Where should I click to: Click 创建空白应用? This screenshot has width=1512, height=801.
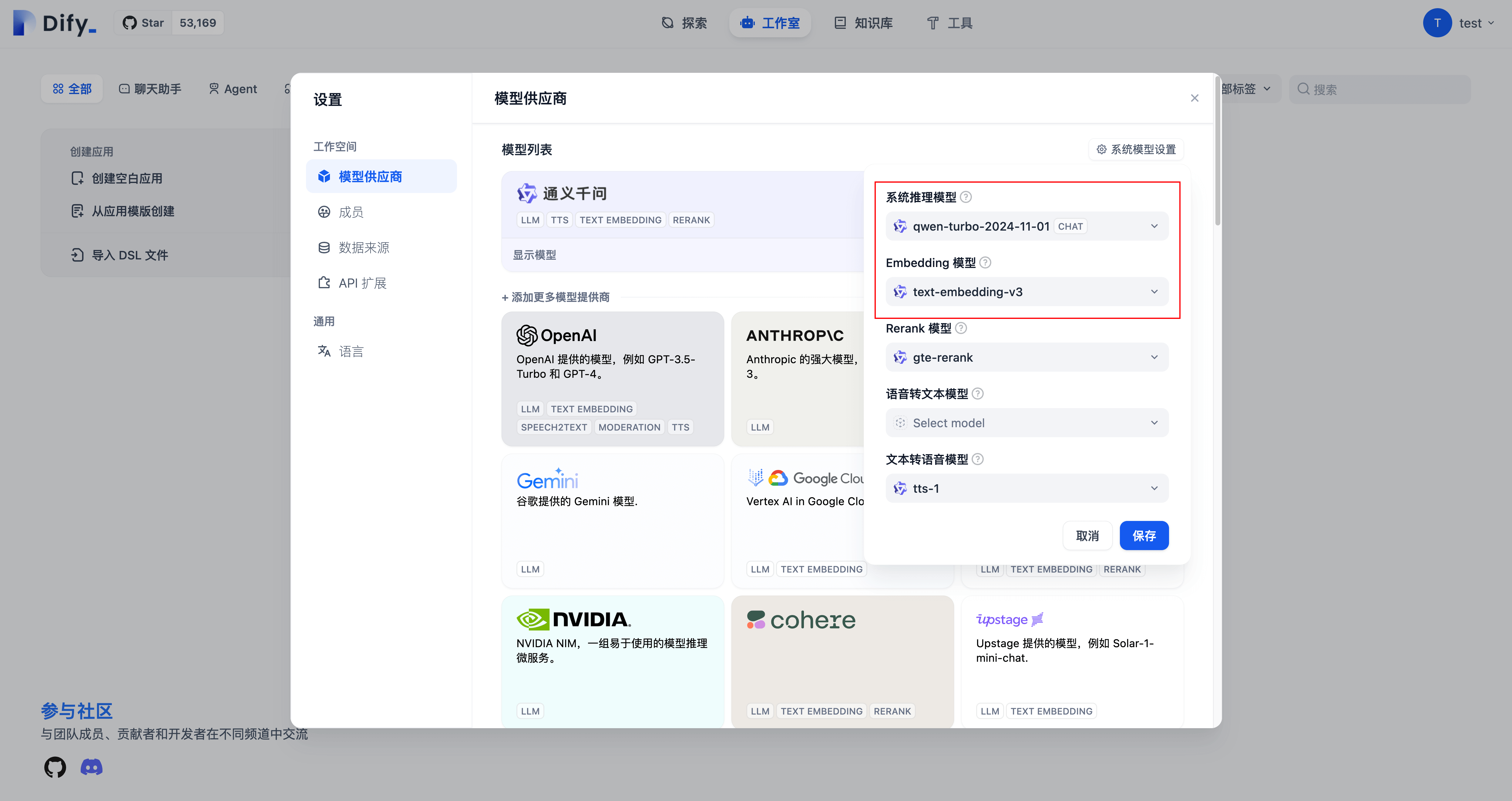pyautogui.click(x=116, y=178)
